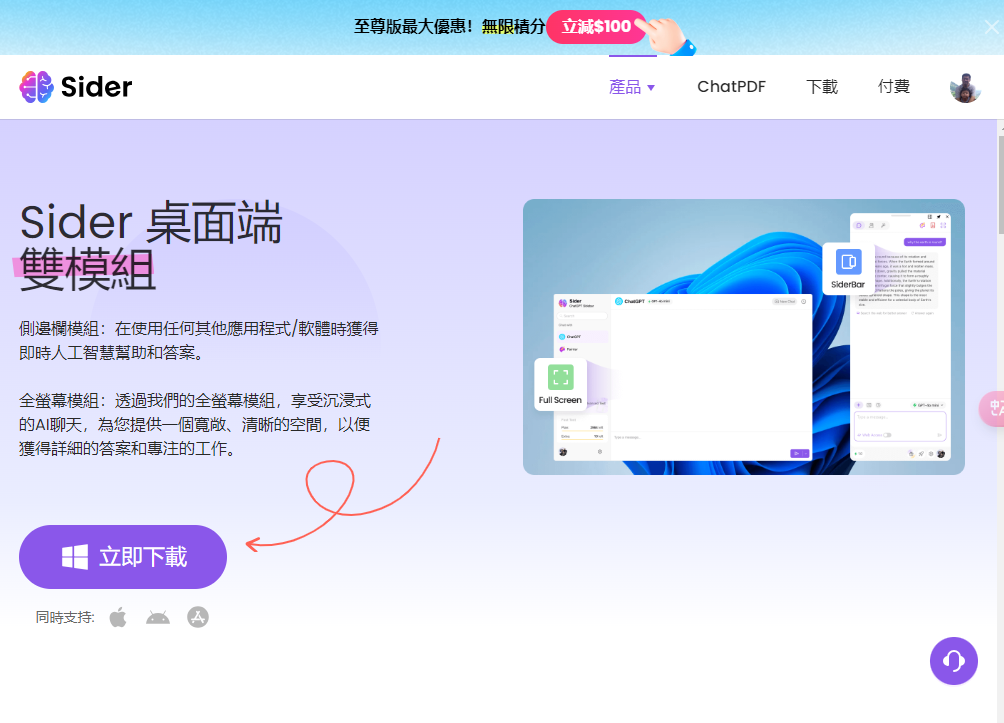Claim the 立減$100 discount offer

[596, 27]
